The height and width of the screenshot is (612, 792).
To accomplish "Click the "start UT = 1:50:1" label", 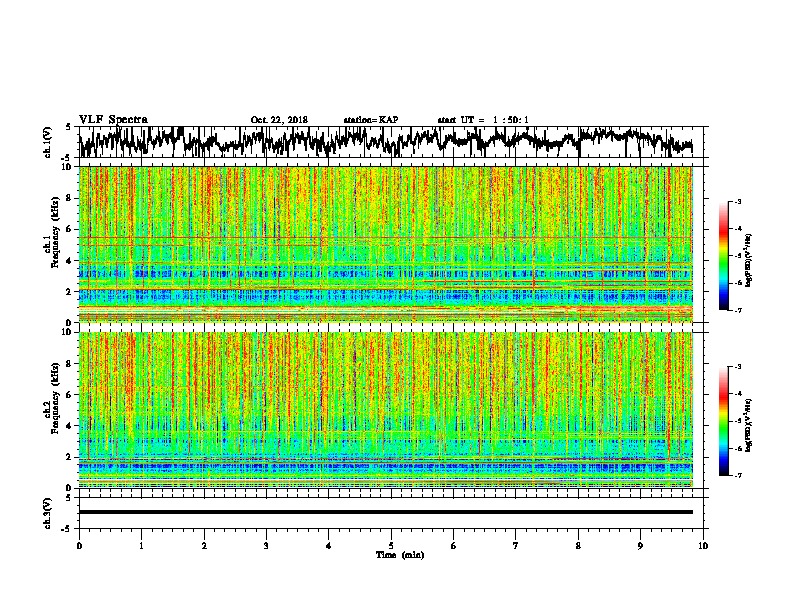I will tap(483, 120).
